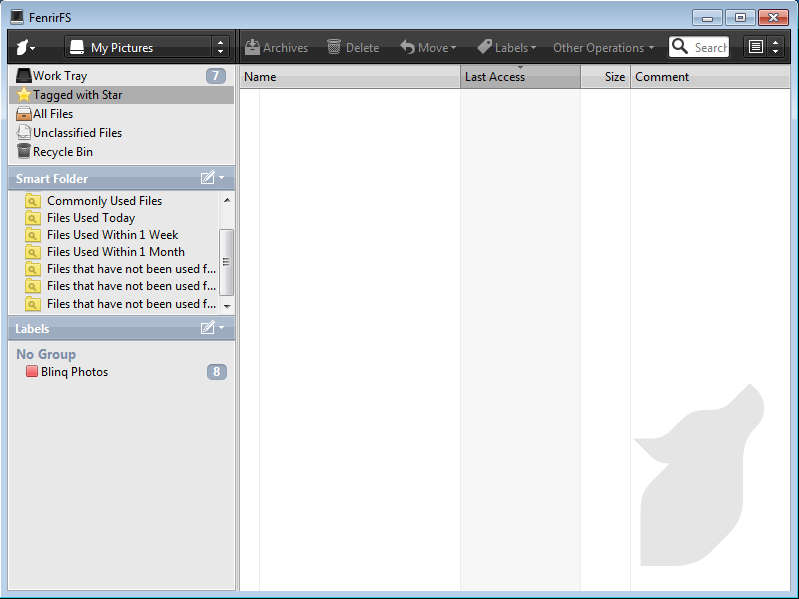This screenshot has height=599, width=799.
Task: Click the Files Used Today folder icon
Action: tap(32, 218)
